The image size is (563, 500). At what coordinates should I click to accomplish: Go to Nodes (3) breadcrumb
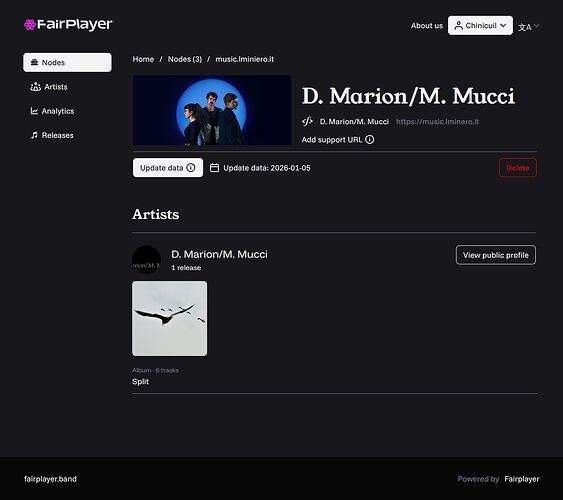[185, 59]
